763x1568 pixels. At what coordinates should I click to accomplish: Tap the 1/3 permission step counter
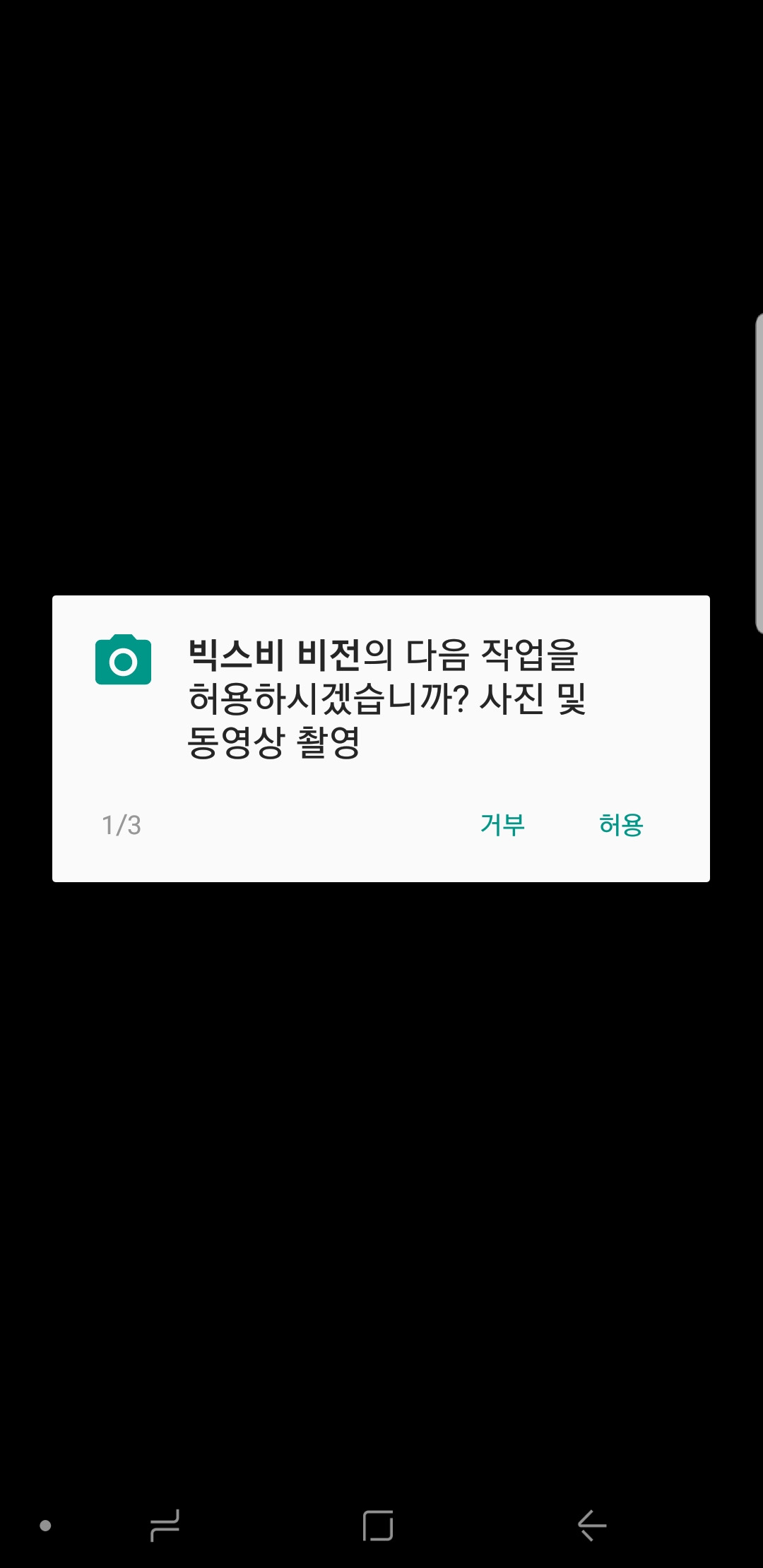tap(122, 825)
